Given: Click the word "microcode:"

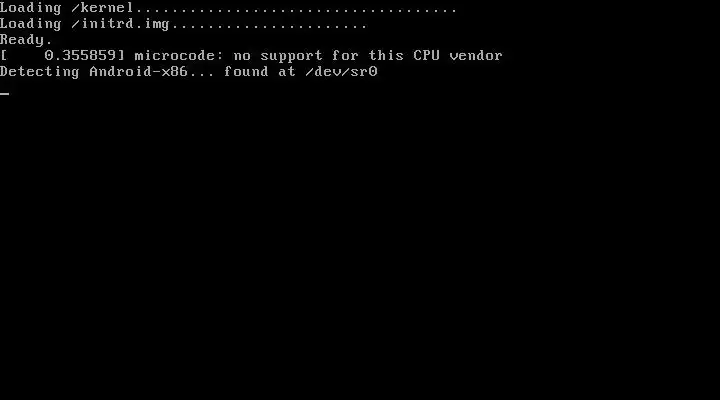Looking at the screenshot, I should [x=179, y=56].
